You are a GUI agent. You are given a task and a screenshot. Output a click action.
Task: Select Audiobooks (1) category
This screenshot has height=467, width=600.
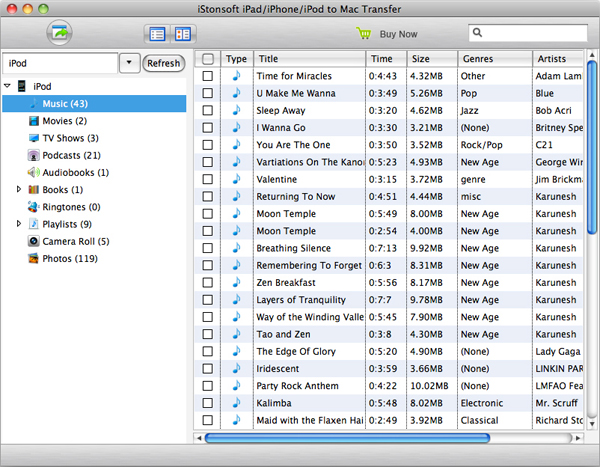coord(76,173)
